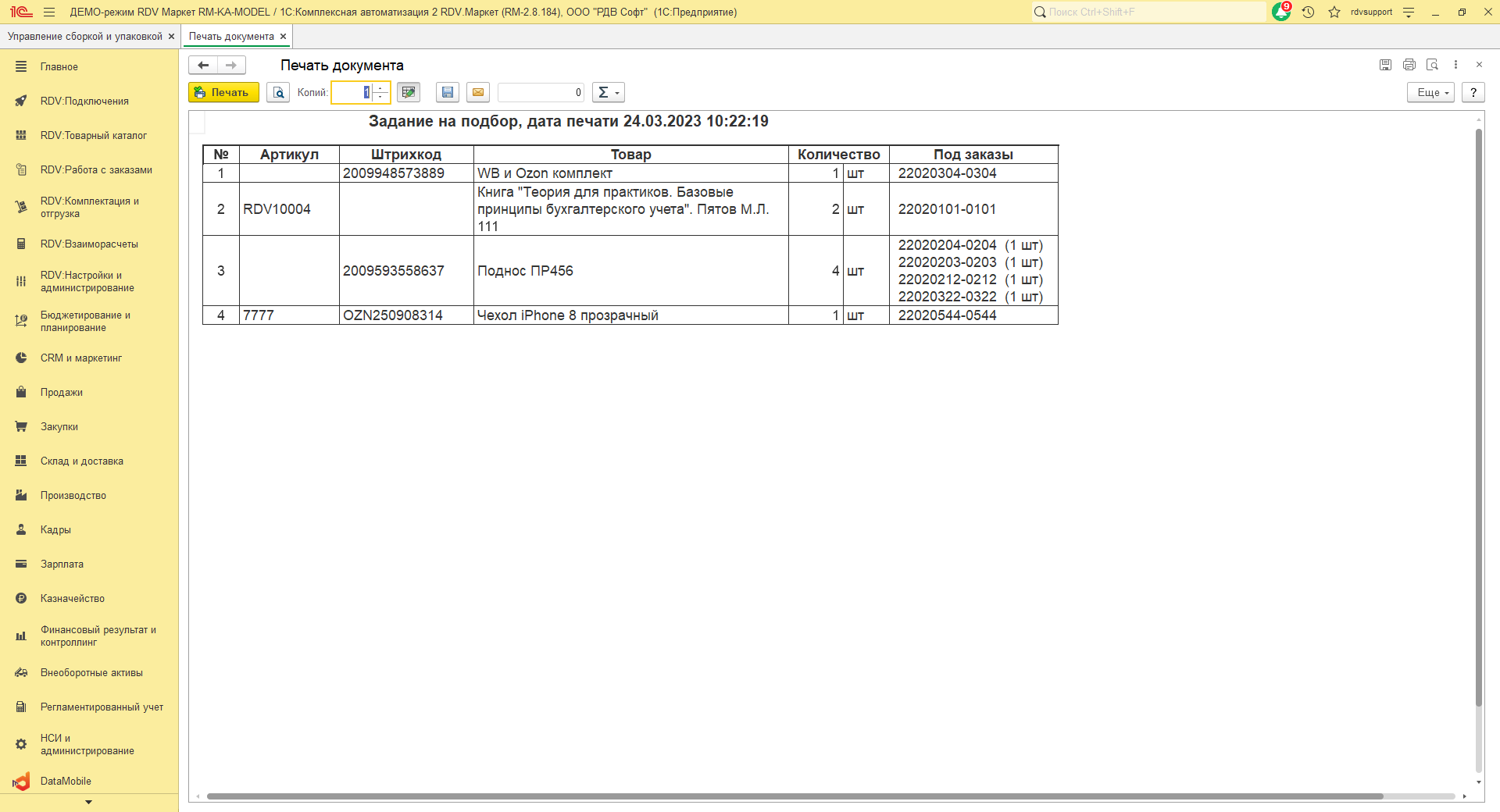
Task: Expand the Еще dropdown menu
Action: click(1430, 92)
